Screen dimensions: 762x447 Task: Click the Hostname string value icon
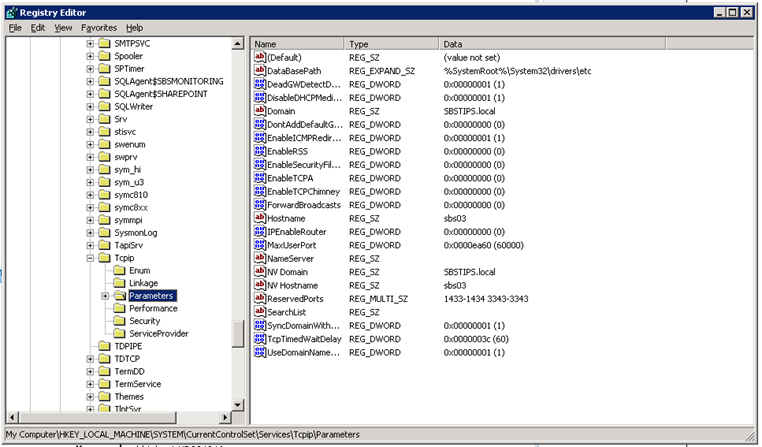pyautogui.click(x=259, y=218)
